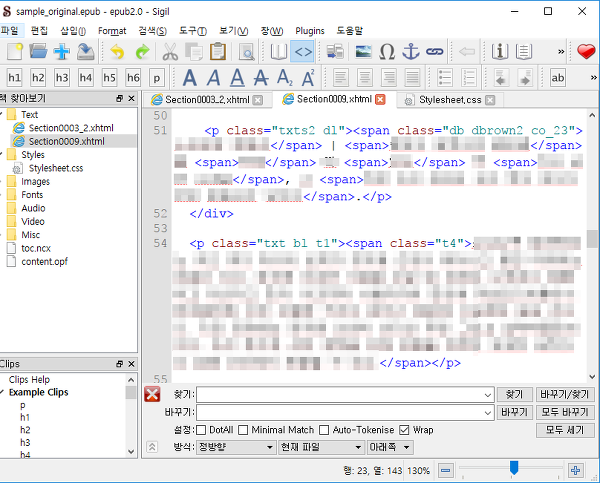Screen dimensions: 600x483
Task: Apply subscript formatting
Action: pyautogui.click(x=285, y=78)
